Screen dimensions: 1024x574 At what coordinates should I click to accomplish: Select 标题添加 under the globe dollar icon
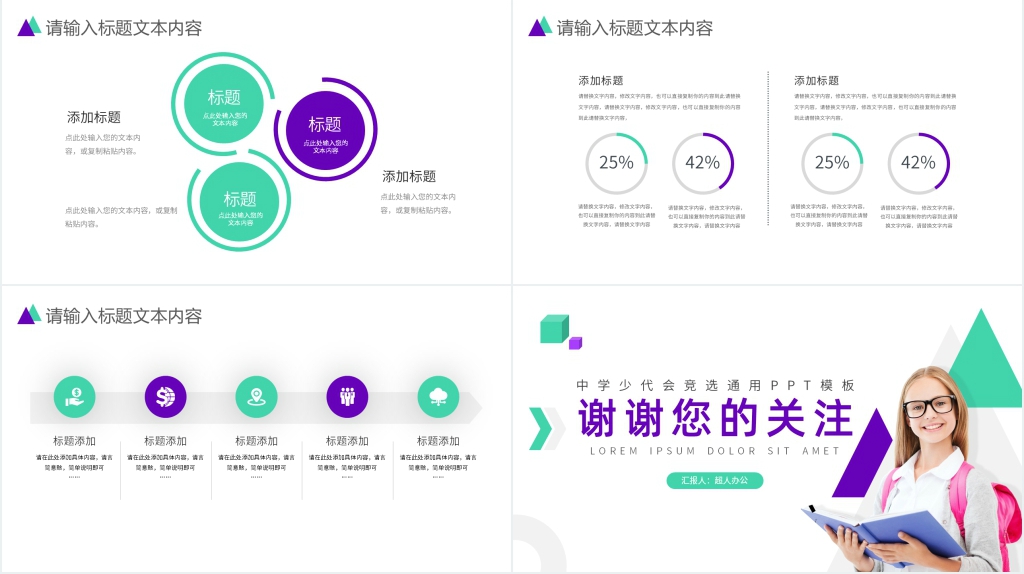coord(165,441)
